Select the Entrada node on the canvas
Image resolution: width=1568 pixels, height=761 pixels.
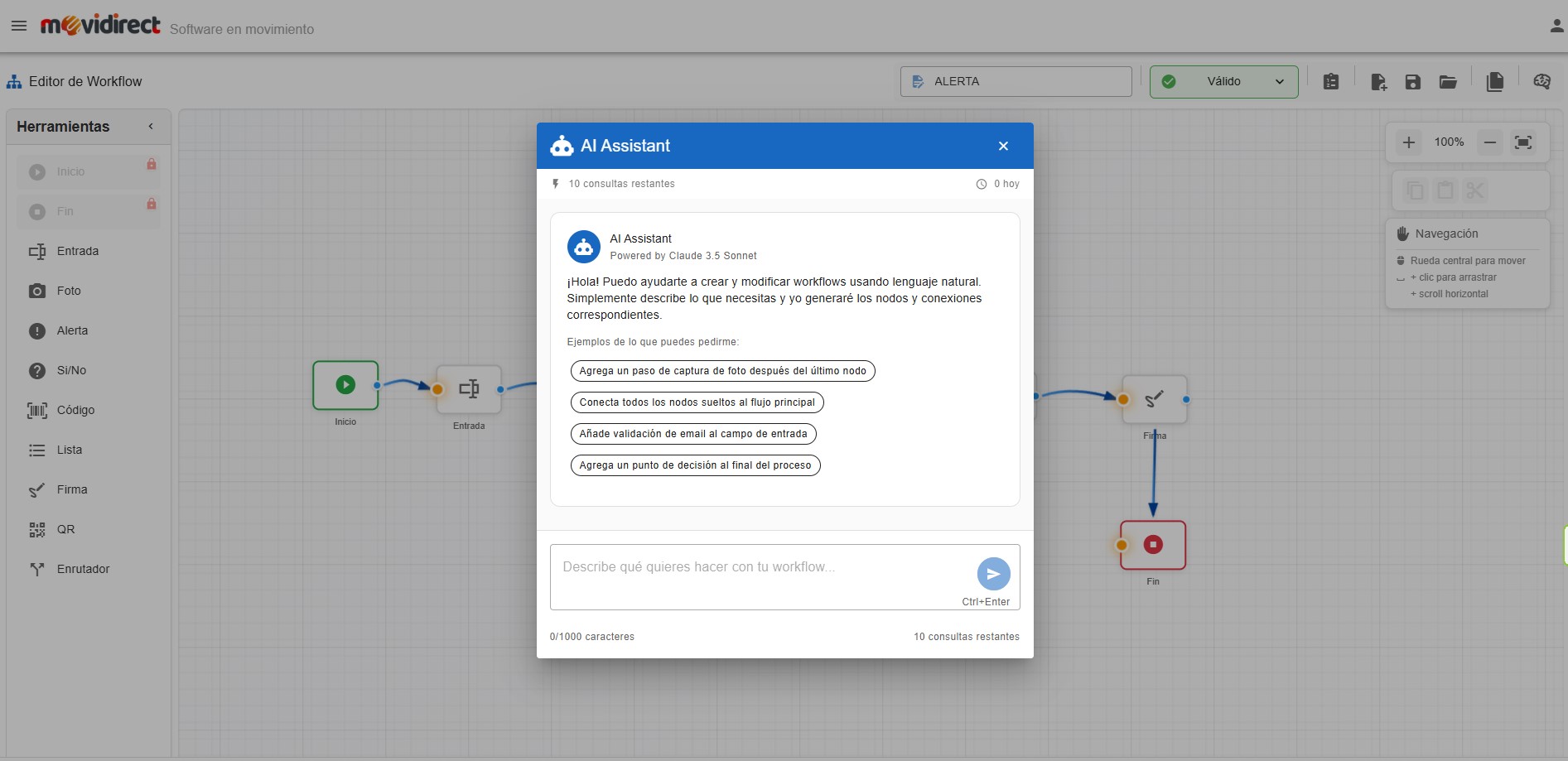469,389
